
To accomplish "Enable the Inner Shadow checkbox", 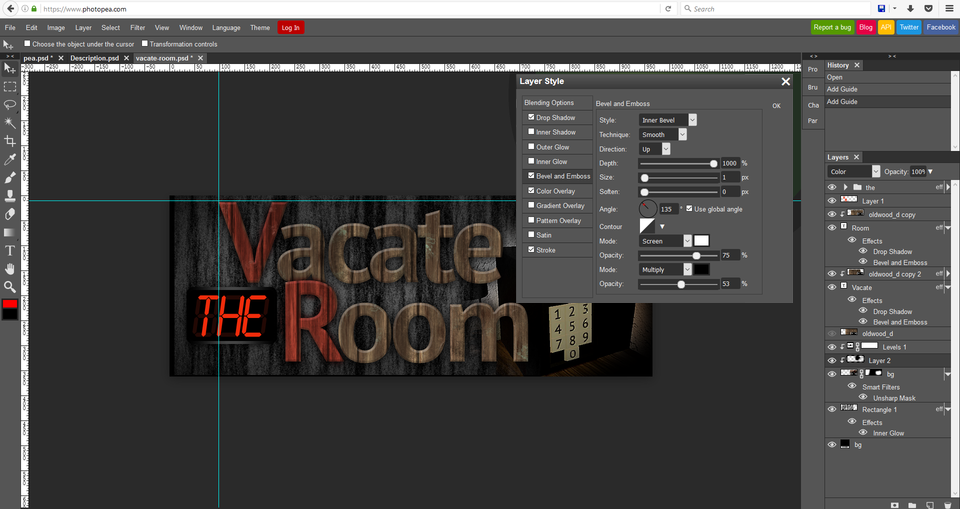I will point(532,132).
